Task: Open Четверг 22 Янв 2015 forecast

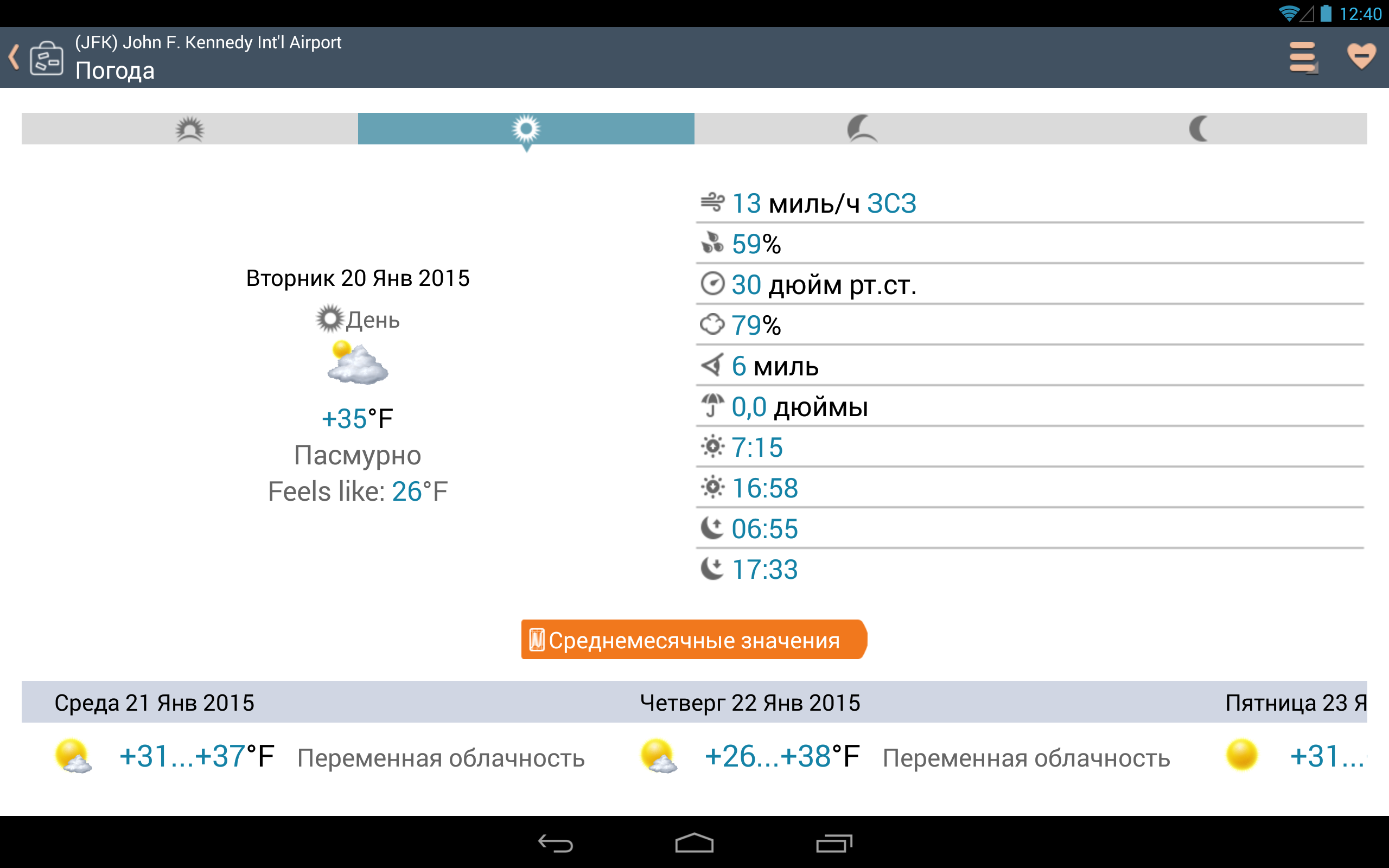Action: tap(750, 703)
